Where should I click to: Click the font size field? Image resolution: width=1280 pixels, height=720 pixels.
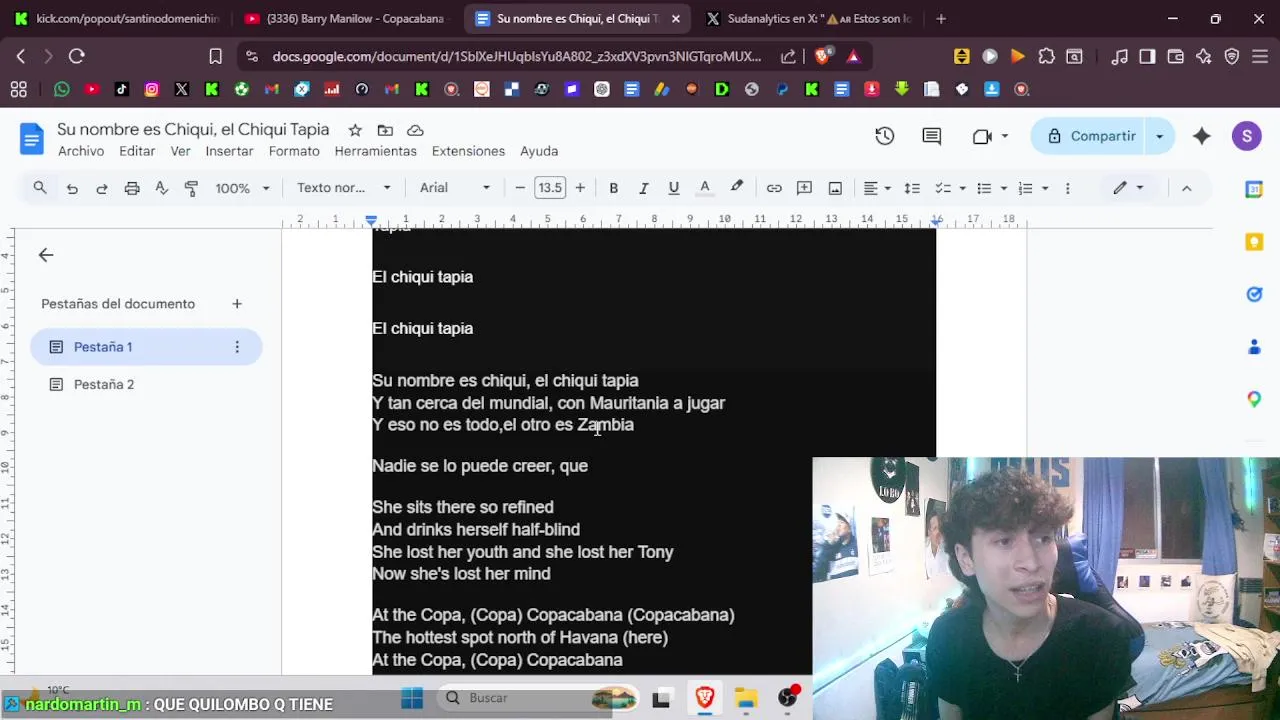[x=550, y=188]
